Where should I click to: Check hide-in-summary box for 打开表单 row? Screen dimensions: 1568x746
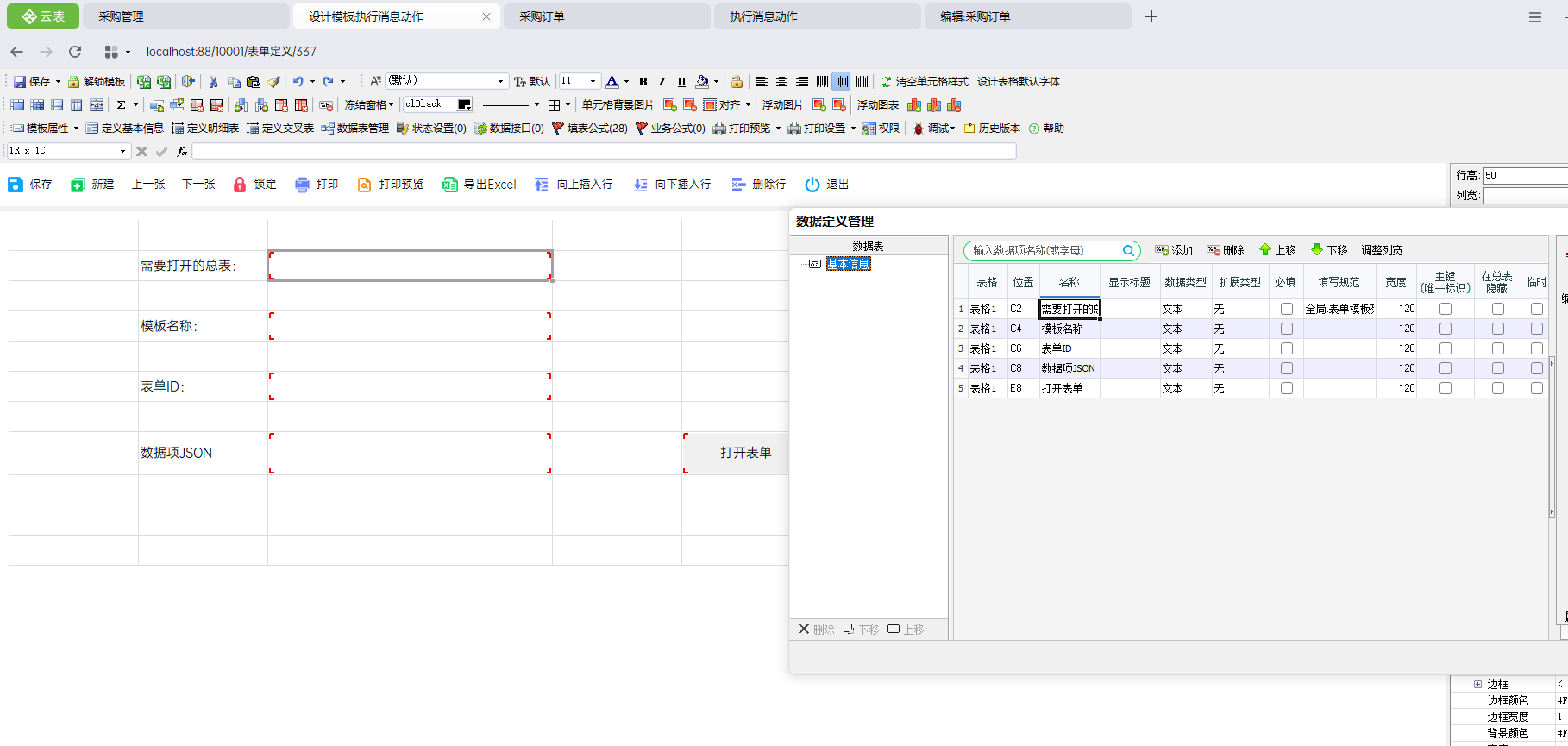coord(1498,388)
